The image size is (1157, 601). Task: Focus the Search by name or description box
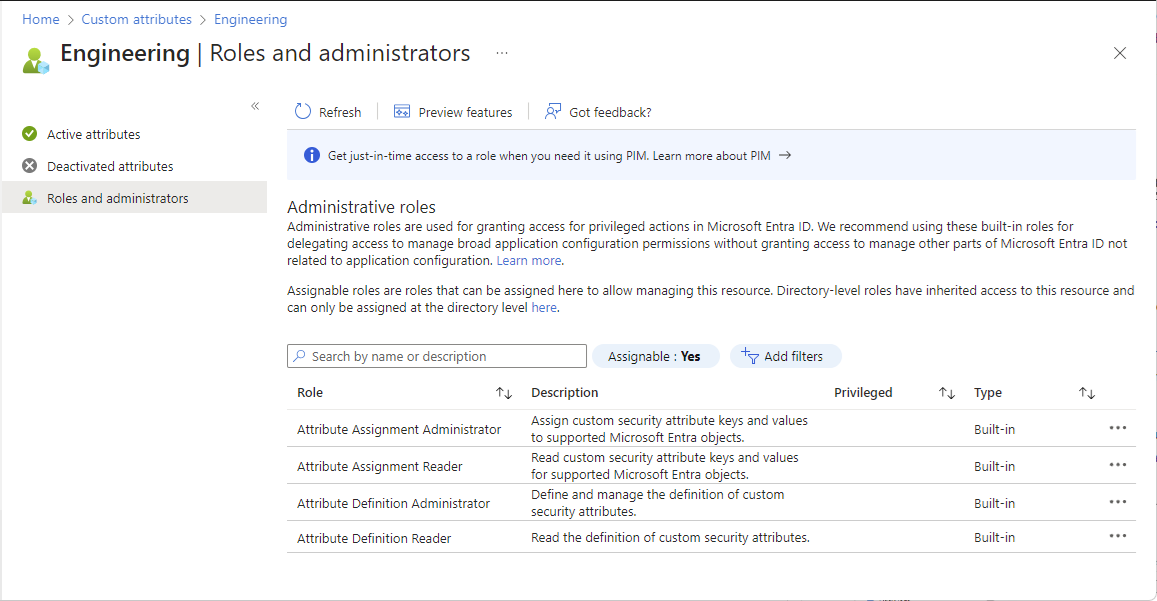pyautogui.click(x=437, y=356)
